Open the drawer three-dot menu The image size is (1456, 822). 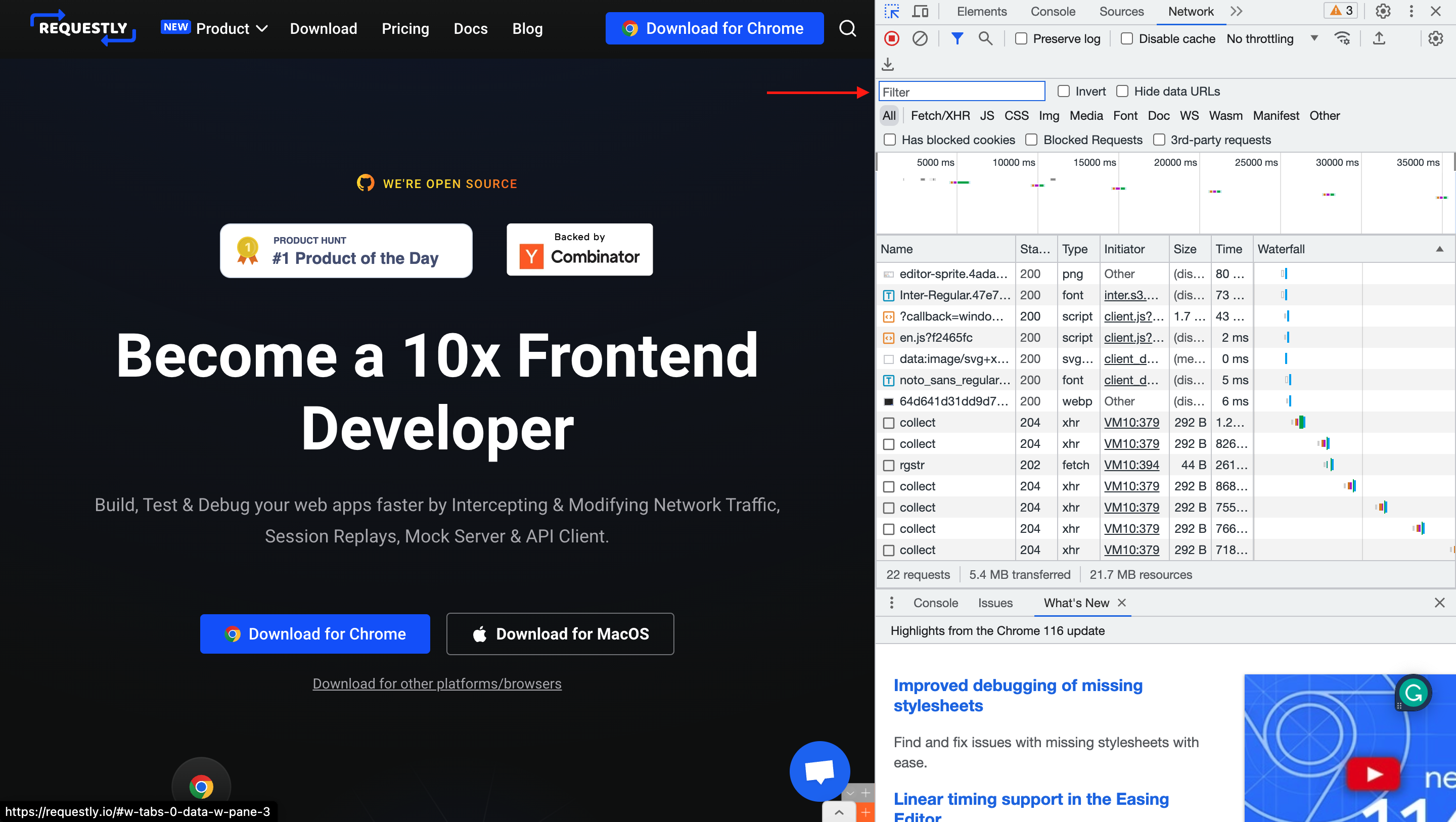[x=892, y=603]
